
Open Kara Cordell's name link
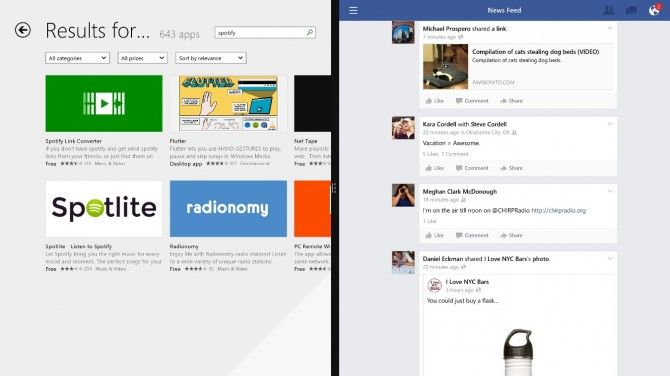click(439, 124)
